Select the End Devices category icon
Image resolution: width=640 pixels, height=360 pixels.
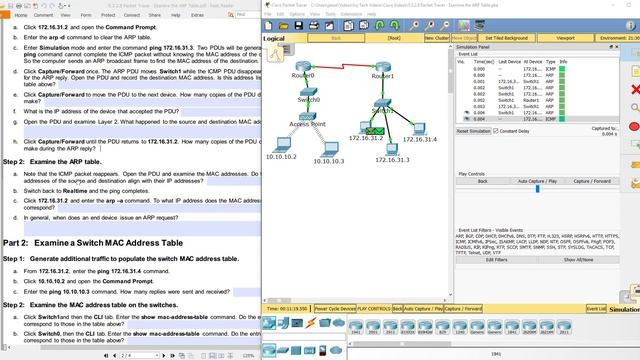tap(283, 323)
